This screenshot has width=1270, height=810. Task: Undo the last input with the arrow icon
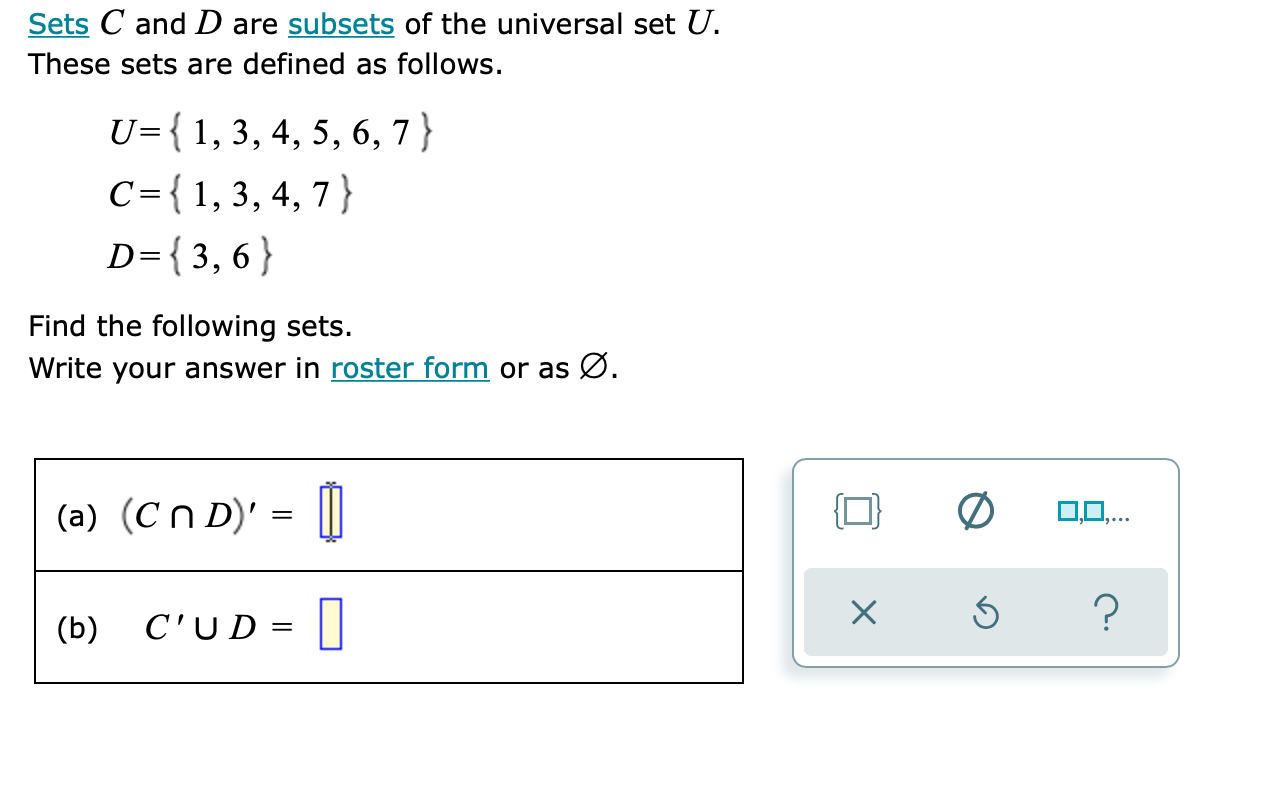[x=986, y=613]
